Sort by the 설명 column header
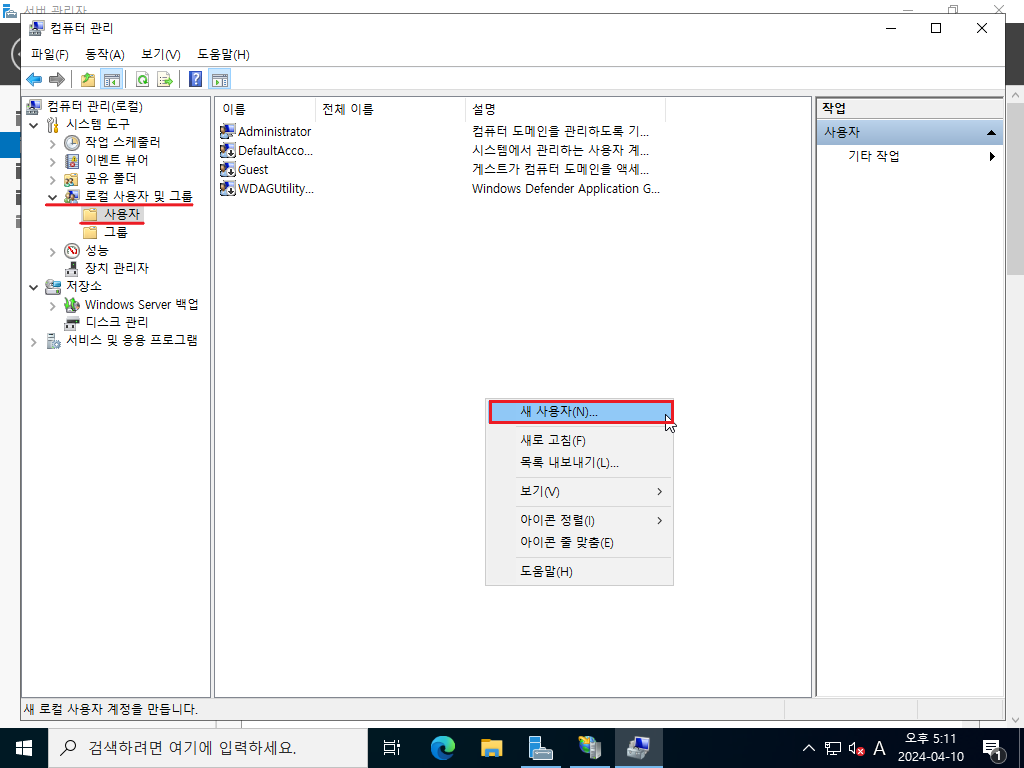Viewport: 1024px width, 768px height. pyautogui.click(x=566, y=109)
